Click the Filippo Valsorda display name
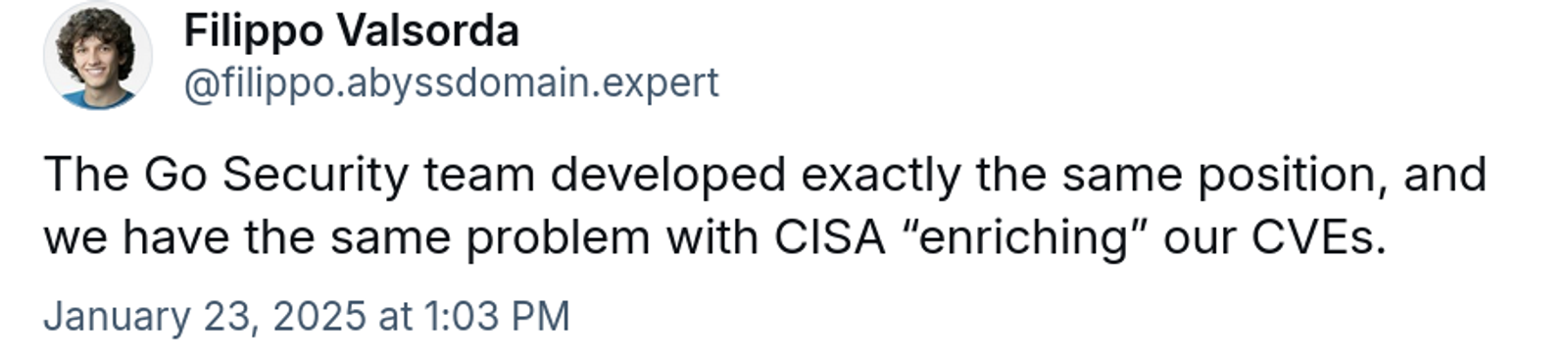 coord(351,31)
